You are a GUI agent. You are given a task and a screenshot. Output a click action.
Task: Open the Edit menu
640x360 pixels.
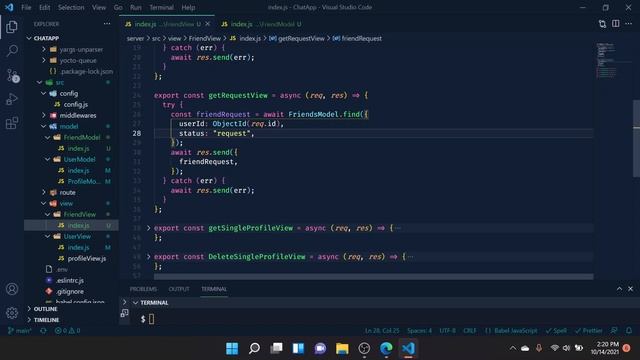tap(44, 7)
